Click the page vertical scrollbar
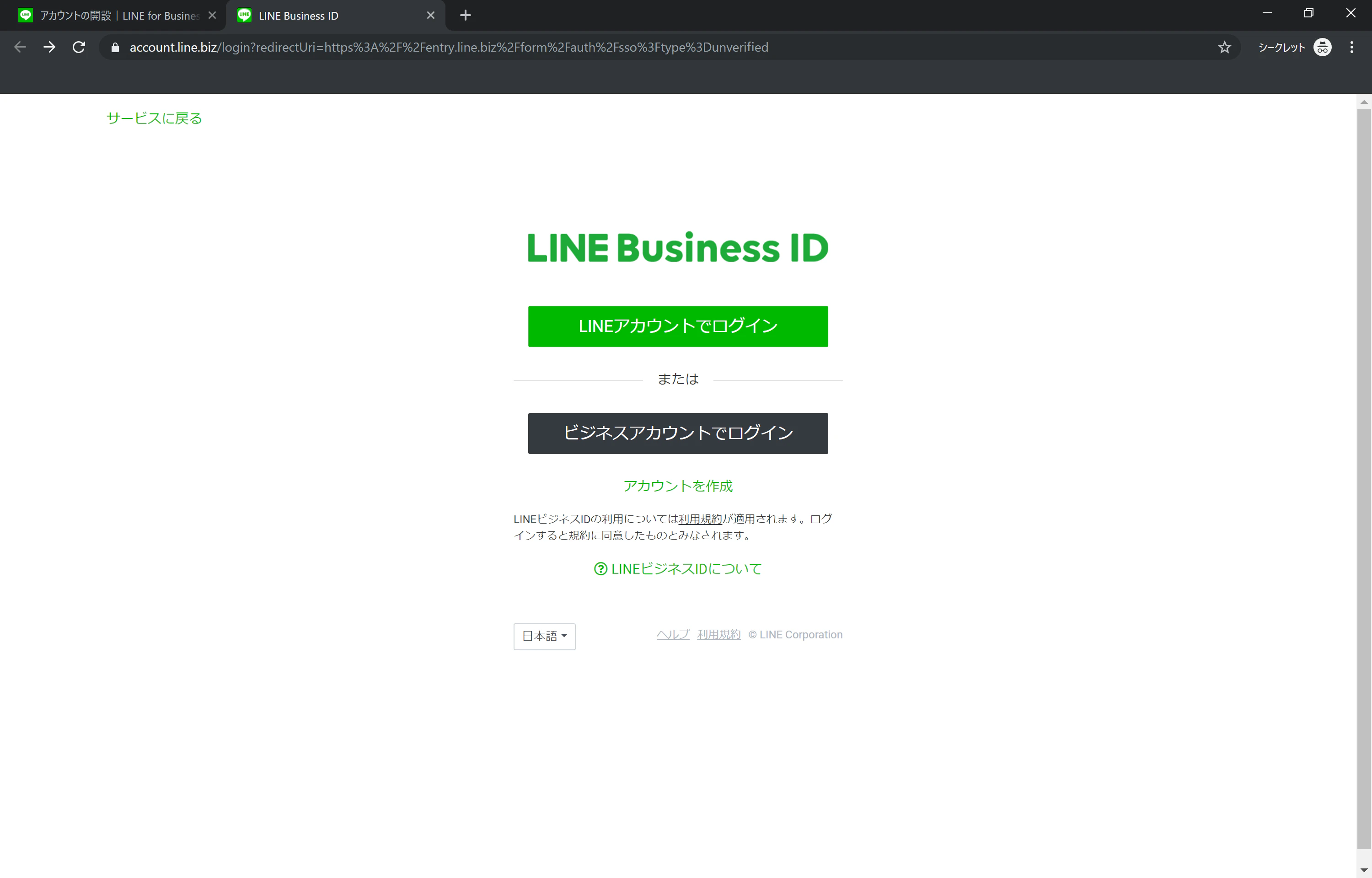Image resolution: width=1372 pixels, height=878 pixels. coord(1363,479)
